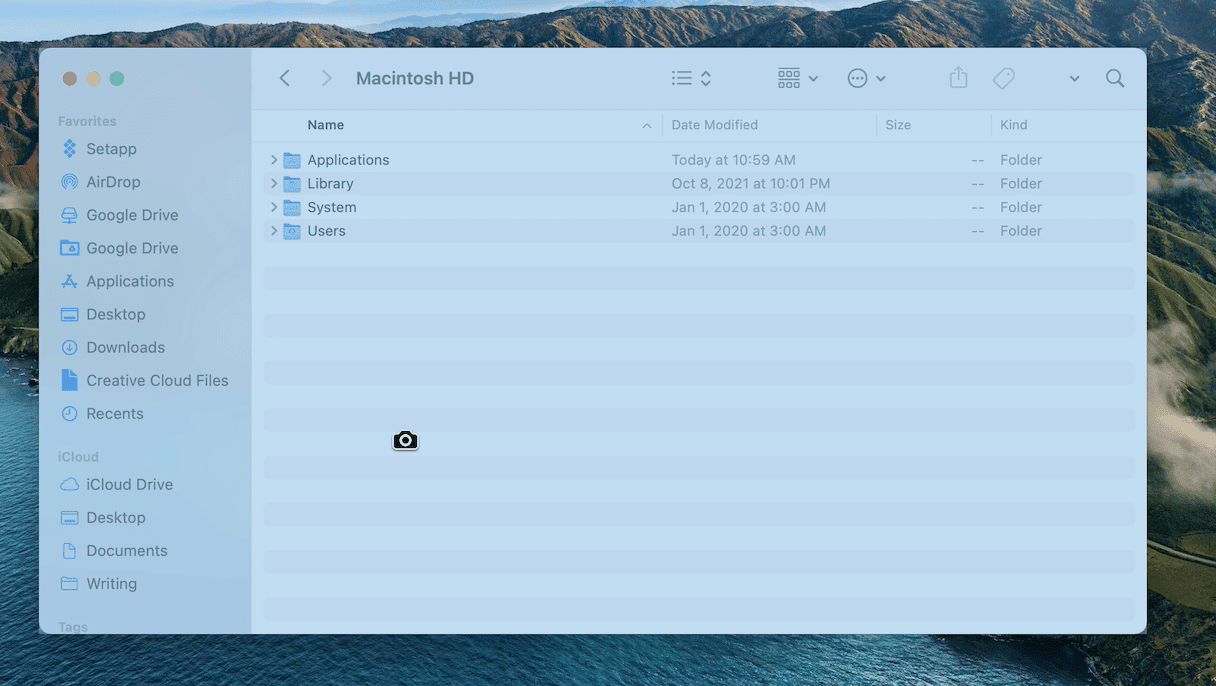The image size is (1216, 686).
Task: Open Recents in the sidebar
Action: pos(102,413)
